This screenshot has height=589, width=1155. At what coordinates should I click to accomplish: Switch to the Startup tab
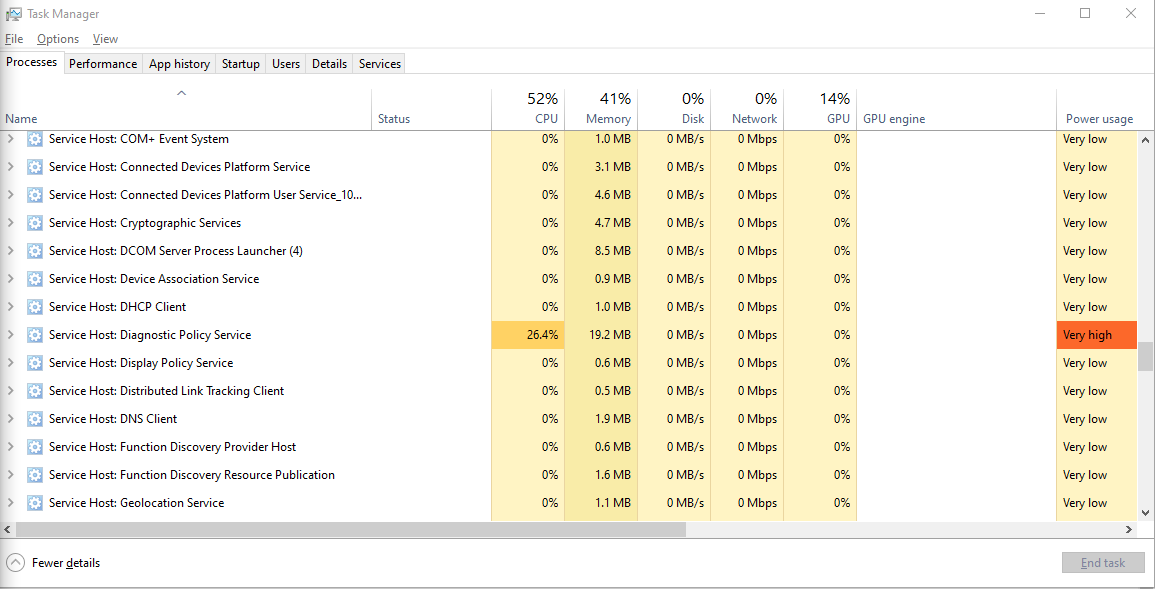click(241, 64)
